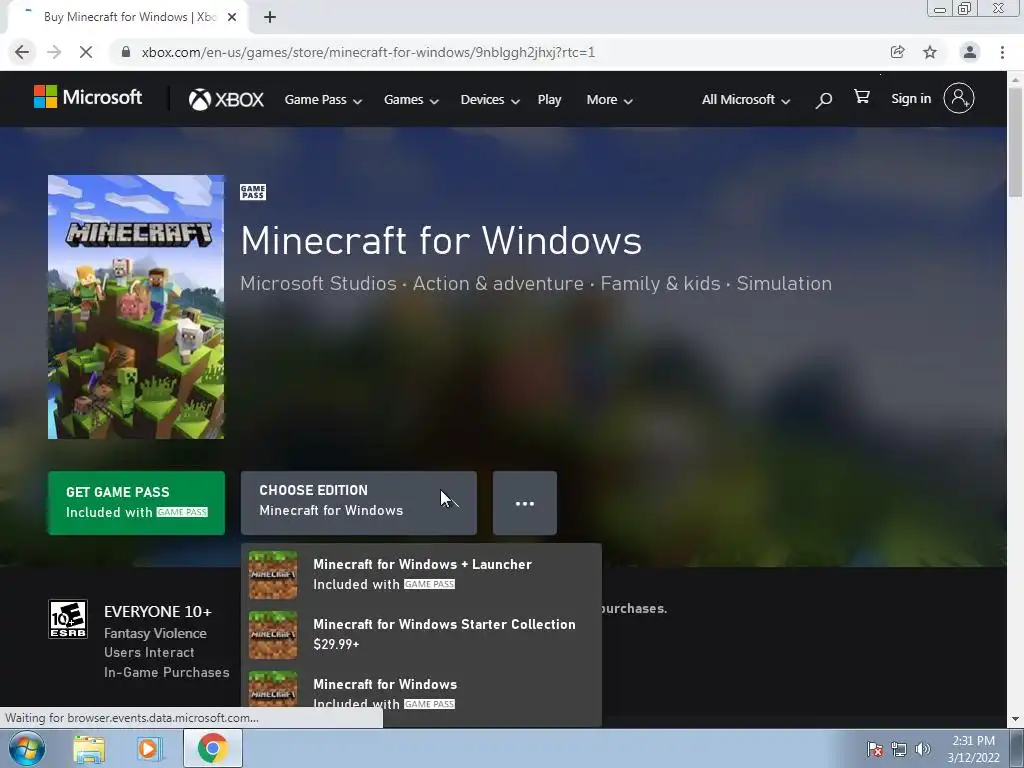Click the Family & kids genre link

(x=660, y=283)
